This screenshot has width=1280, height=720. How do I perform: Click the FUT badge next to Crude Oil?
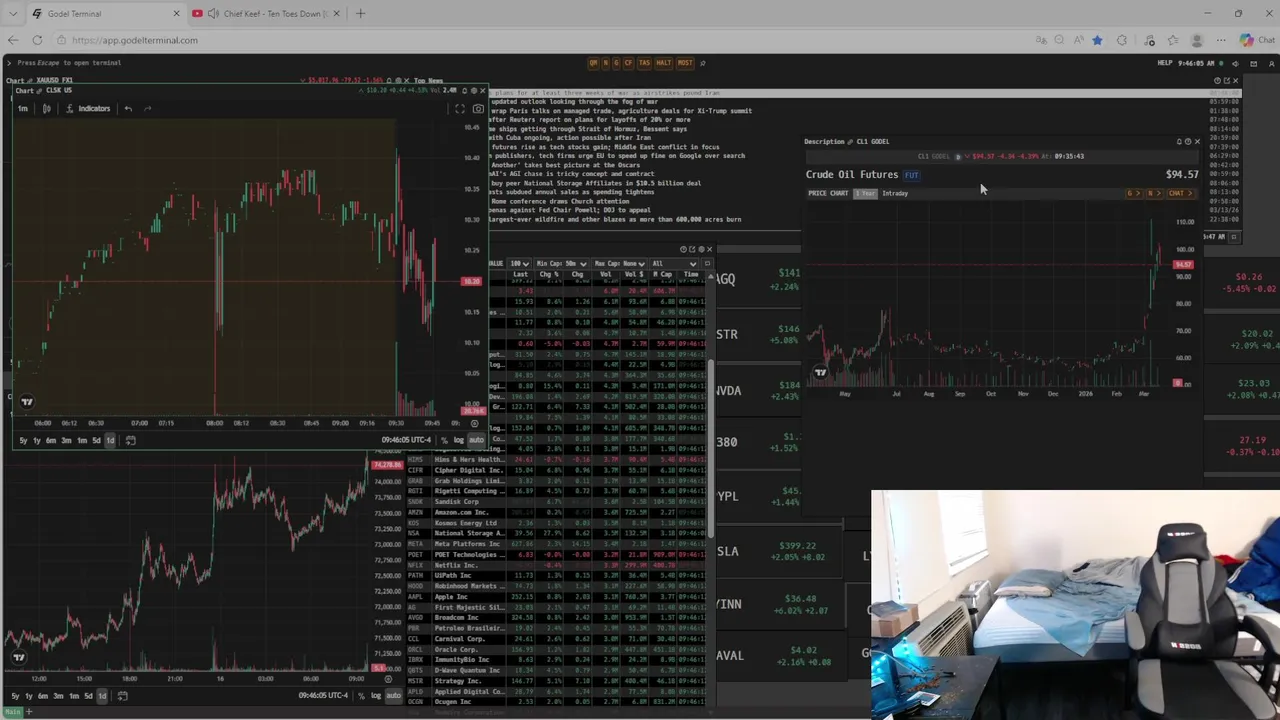[x=912, y=175]
